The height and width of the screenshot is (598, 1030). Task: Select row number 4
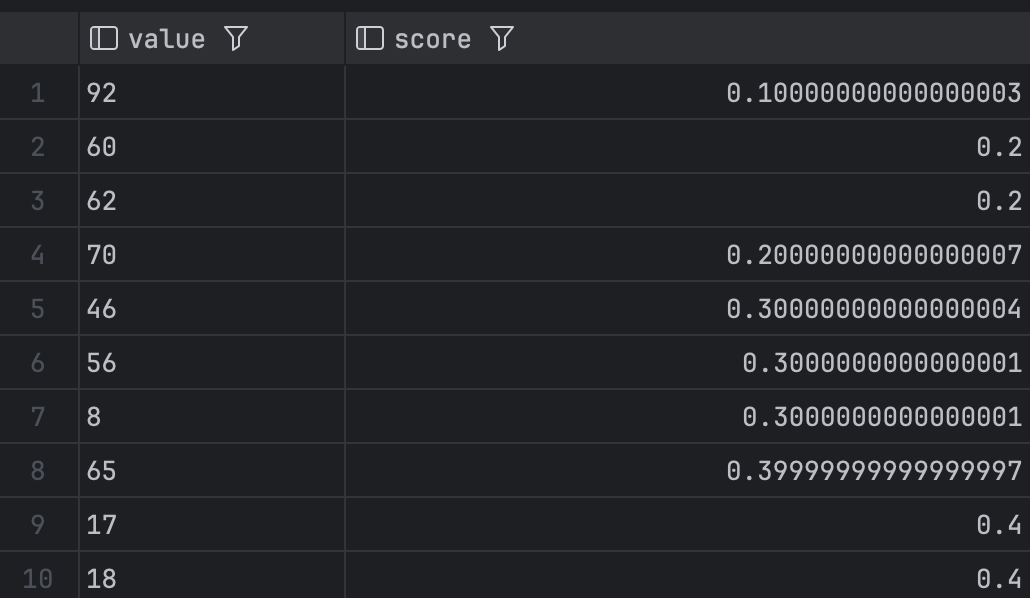(x=38, y=254)
